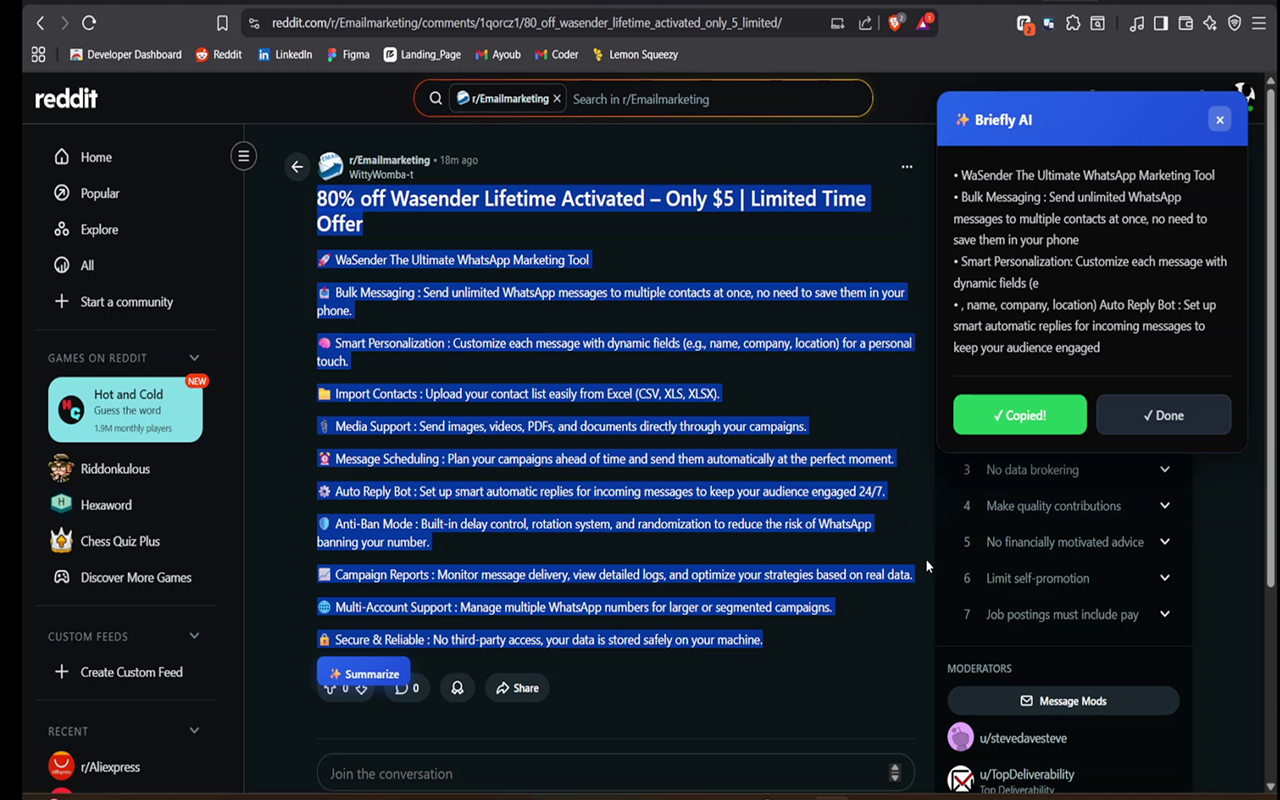The width and height of the screenshot is (1280, 800).
Task: Click the search magnifier icon
Action: 436,98
